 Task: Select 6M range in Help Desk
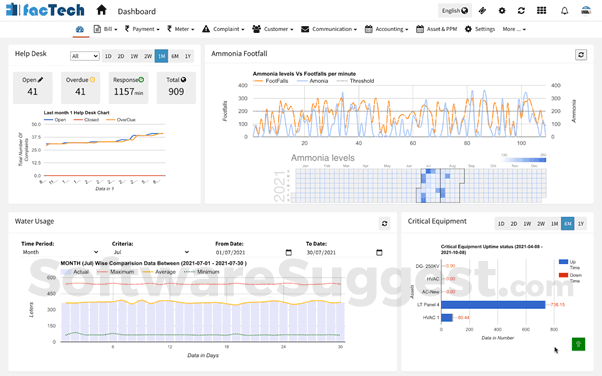click(x=175, y=56)
